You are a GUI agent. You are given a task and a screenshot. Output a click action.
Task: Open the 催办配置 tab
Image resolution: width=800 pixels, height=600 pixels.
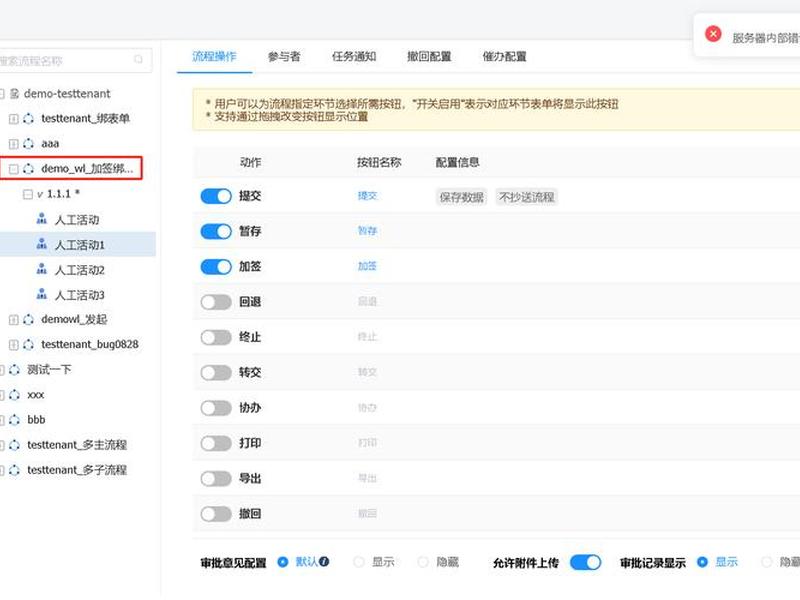(x=505, y=56)
